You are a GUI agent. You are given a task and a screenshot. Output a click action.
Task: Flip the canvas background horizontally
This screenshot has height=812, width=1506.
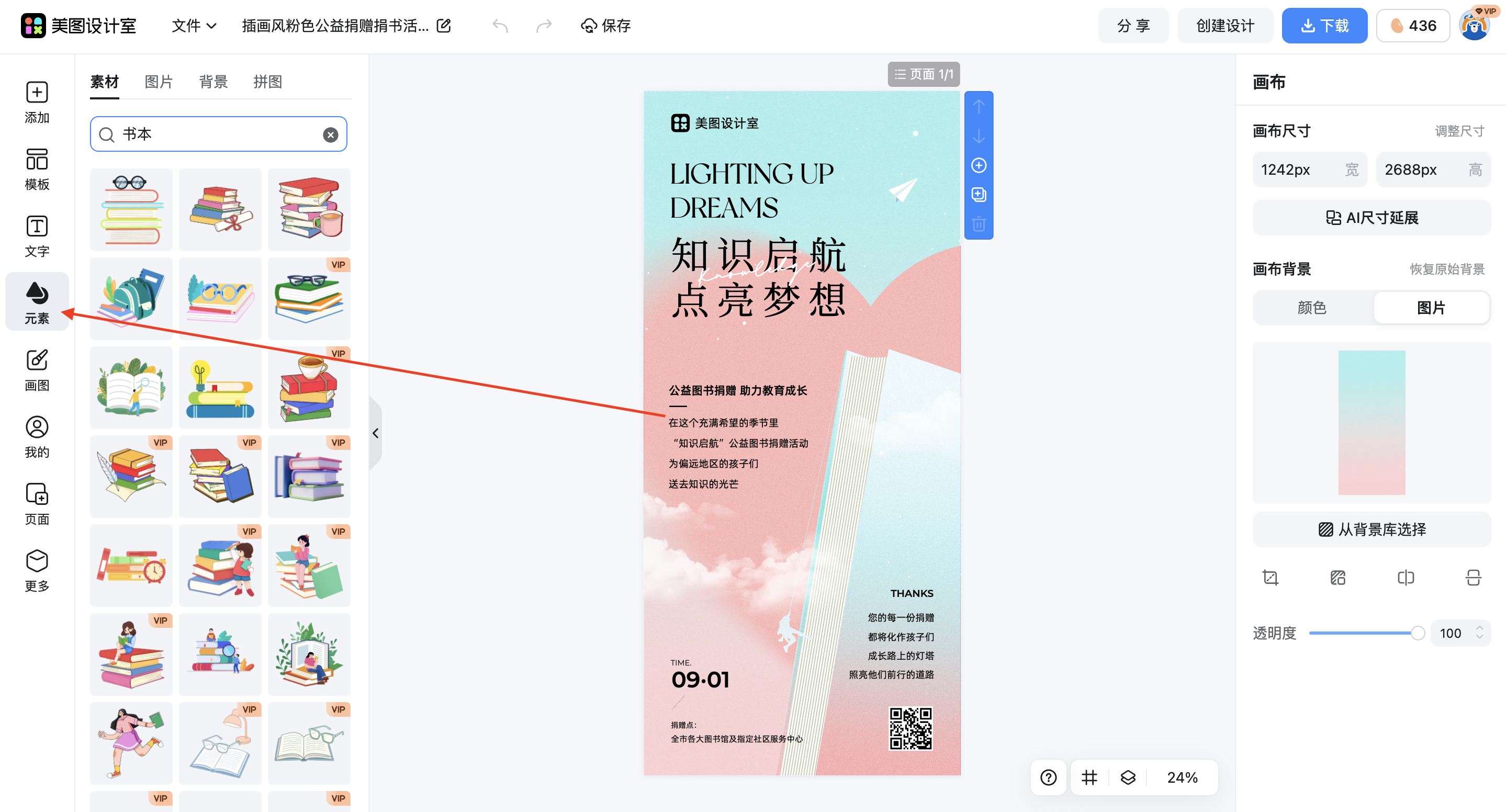[x=1406, y=578]
